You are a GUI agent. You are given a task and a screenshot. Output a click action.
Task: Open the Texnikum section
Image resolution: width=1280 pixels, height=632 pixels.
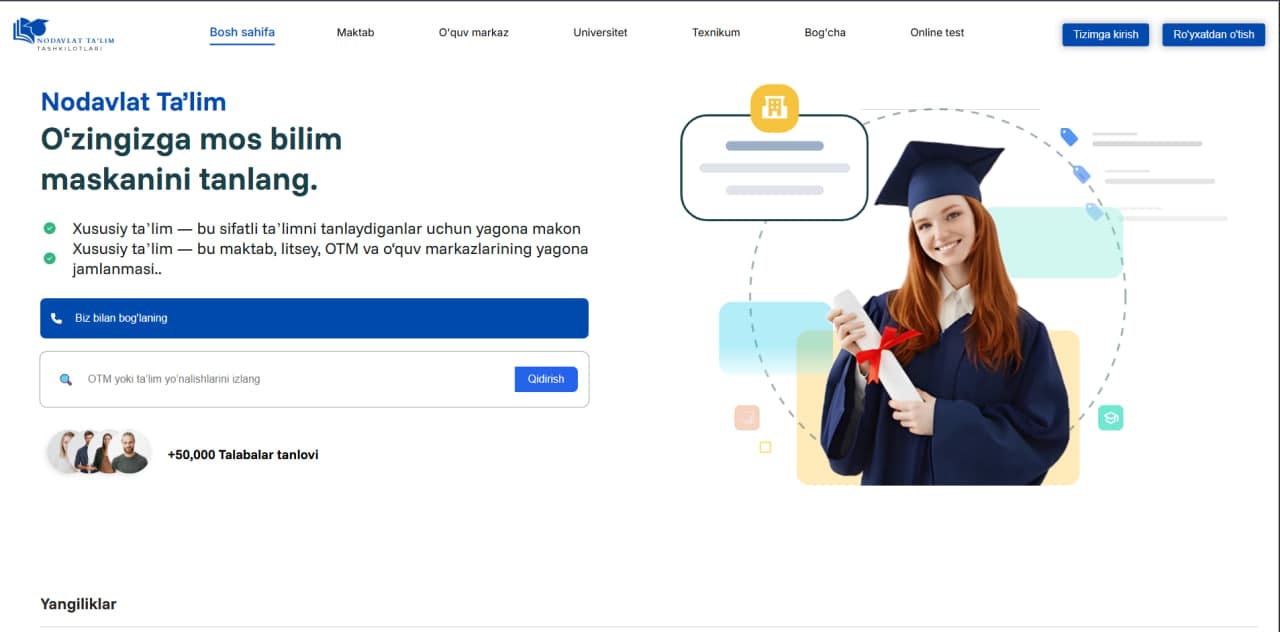click(716, 33)
